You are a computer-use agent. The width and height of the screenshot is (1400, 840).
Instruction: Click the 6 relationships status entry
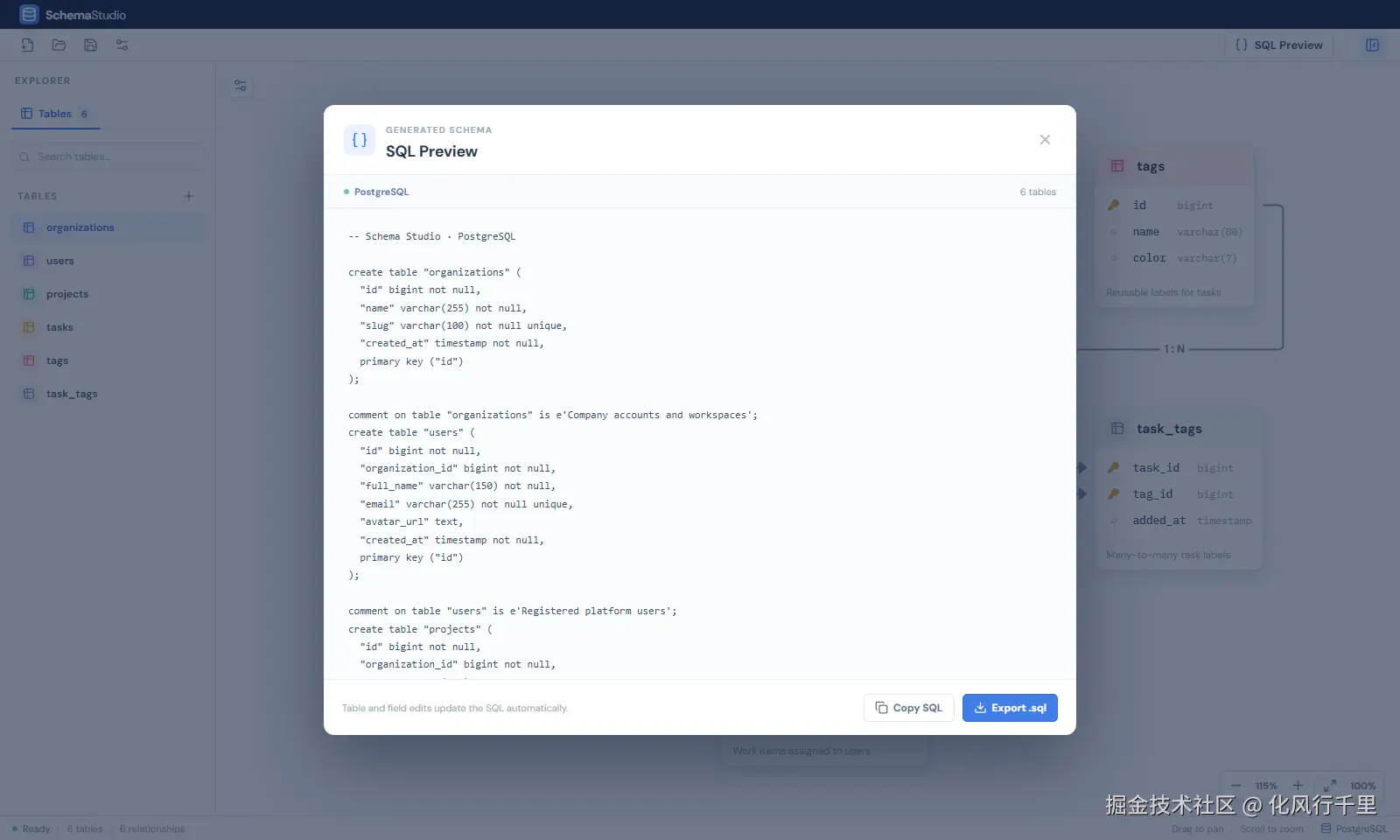[152, 829]
